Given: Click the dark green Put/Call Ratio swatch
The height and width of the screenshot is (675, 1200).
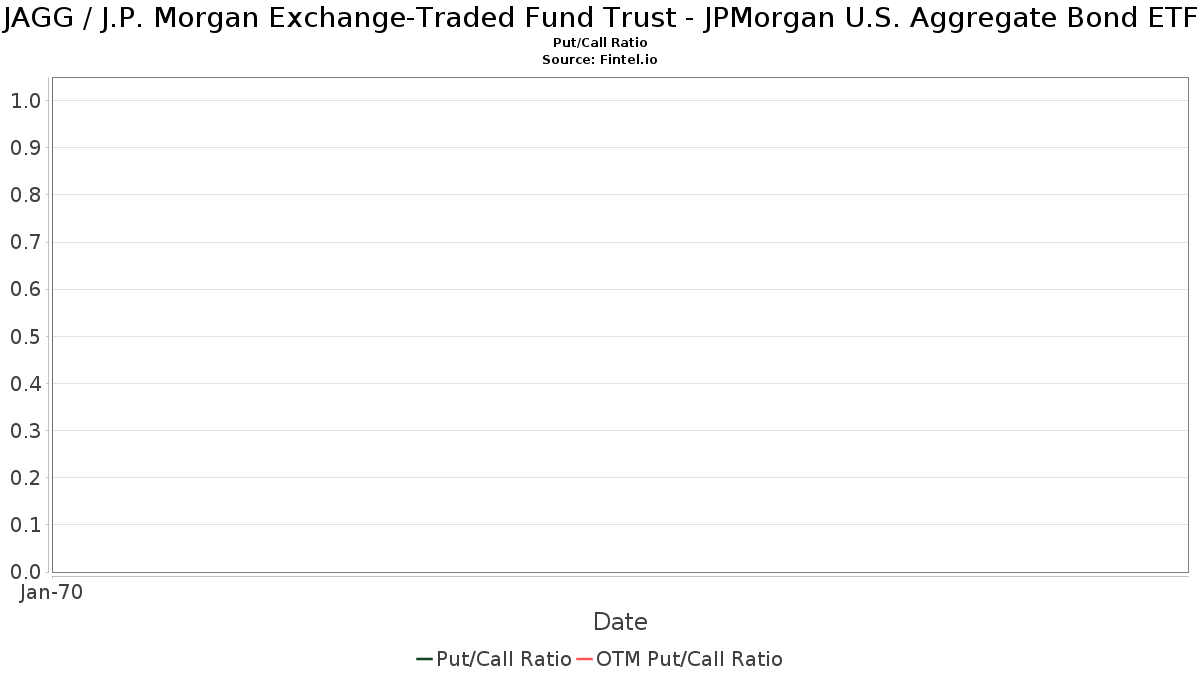Looking at the screenshot, I should click(x=424, y=659).
